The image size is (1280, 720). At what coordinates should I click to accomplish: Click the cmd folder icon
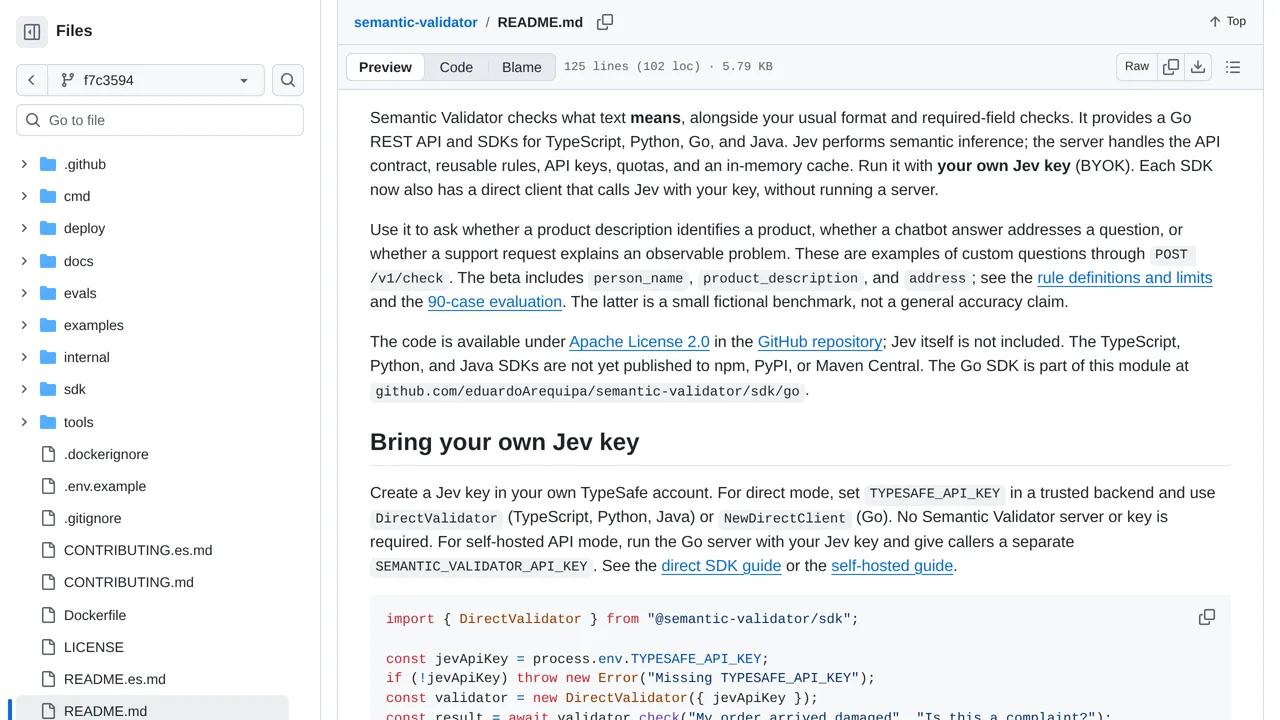(x=48, y=196)
